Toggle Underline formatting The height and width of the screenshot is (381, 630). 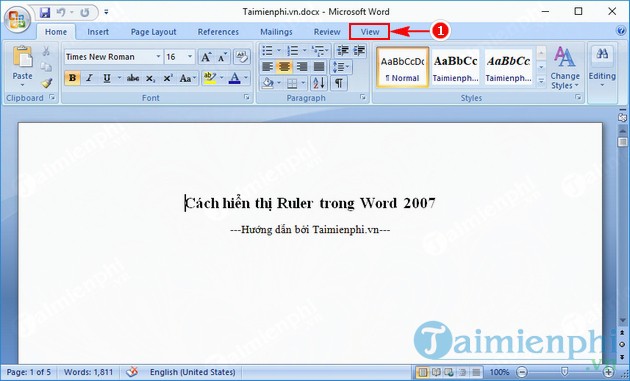point(106,78)
